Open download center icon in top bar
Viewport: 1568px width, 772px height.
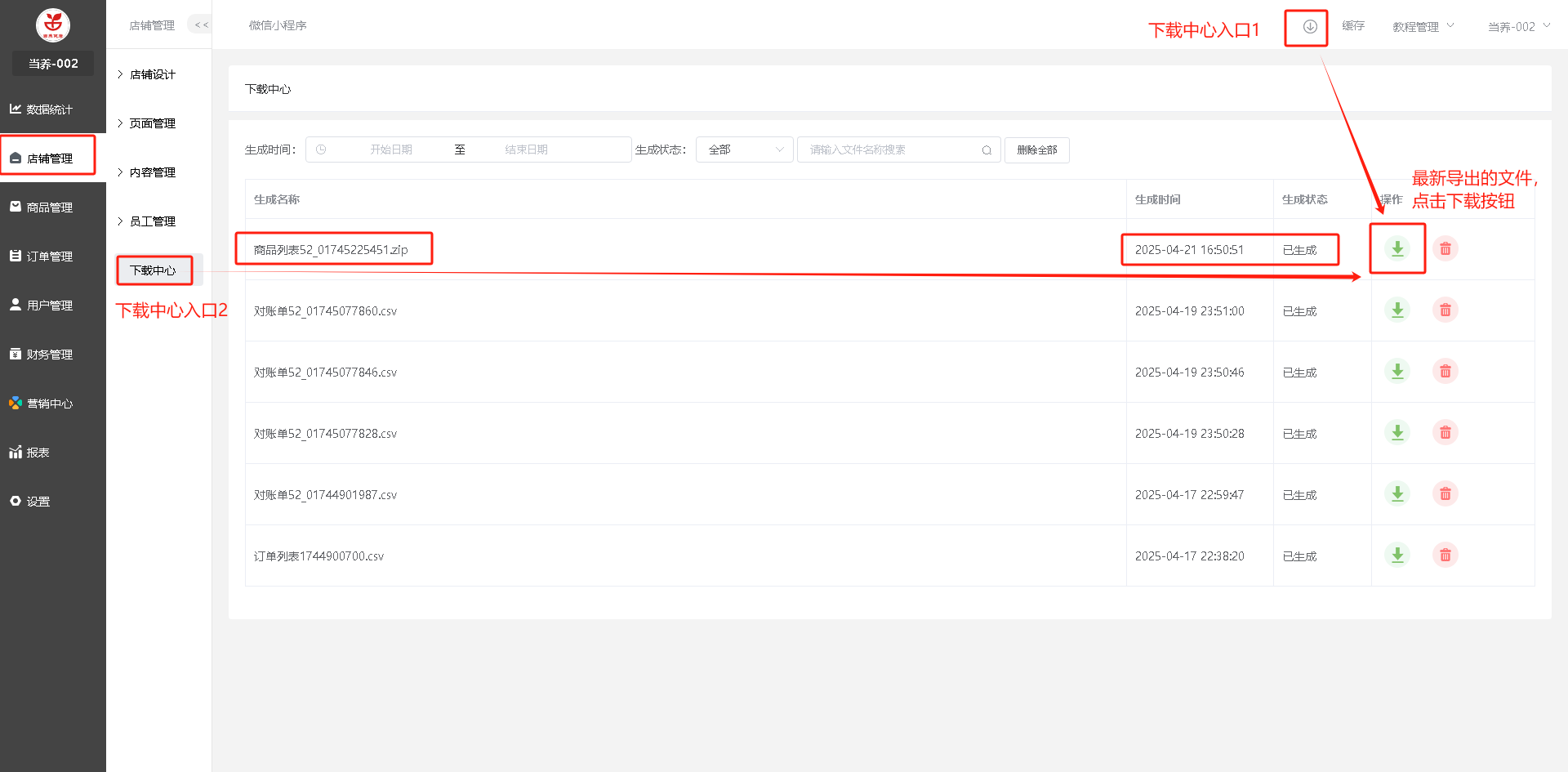[x=1309, y=27]
